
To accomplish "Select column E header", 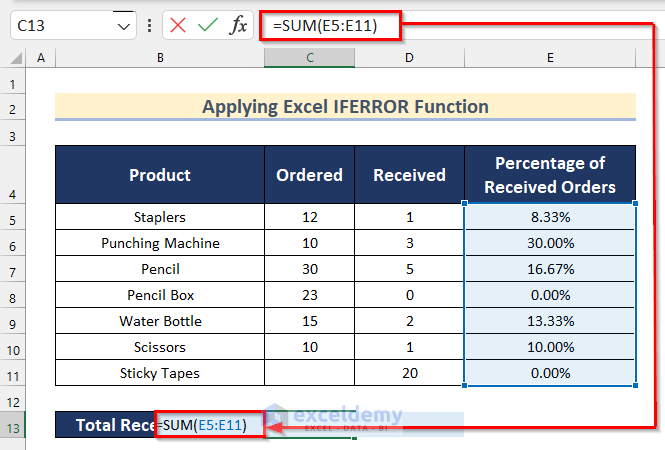I will click(x=550, y=59).
